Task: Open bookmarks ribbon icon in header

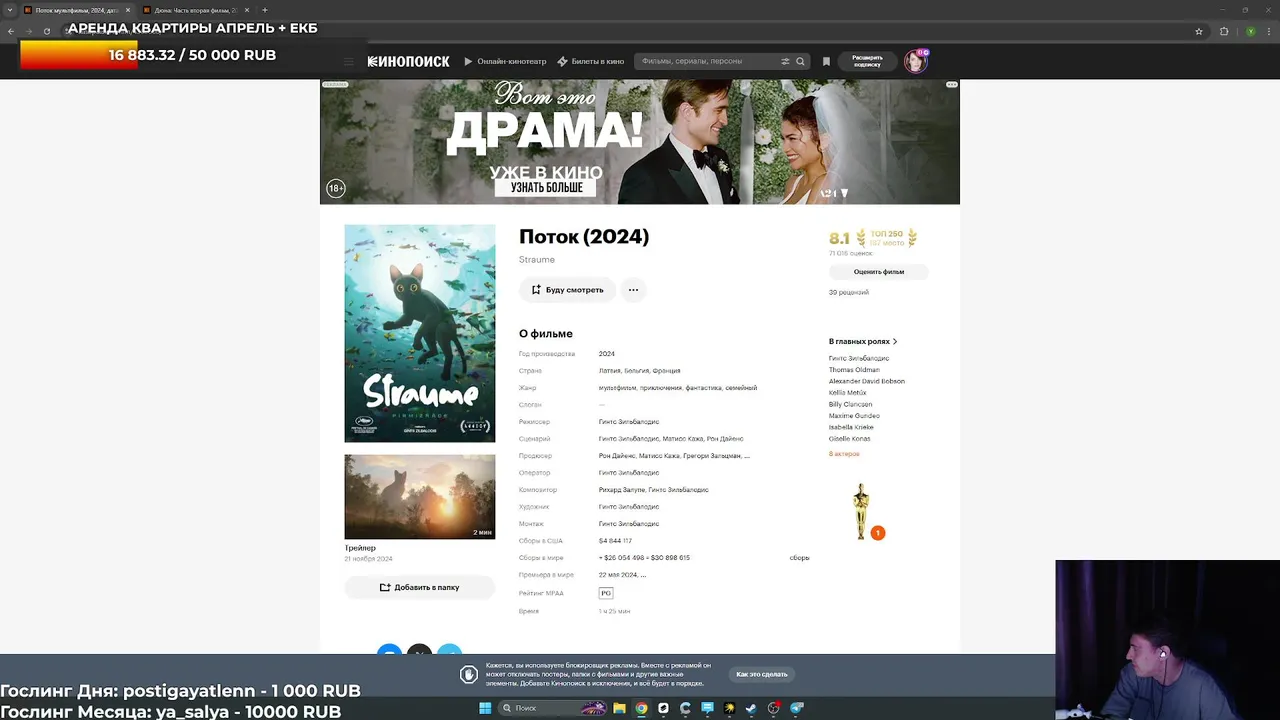Action: (826, 62)
